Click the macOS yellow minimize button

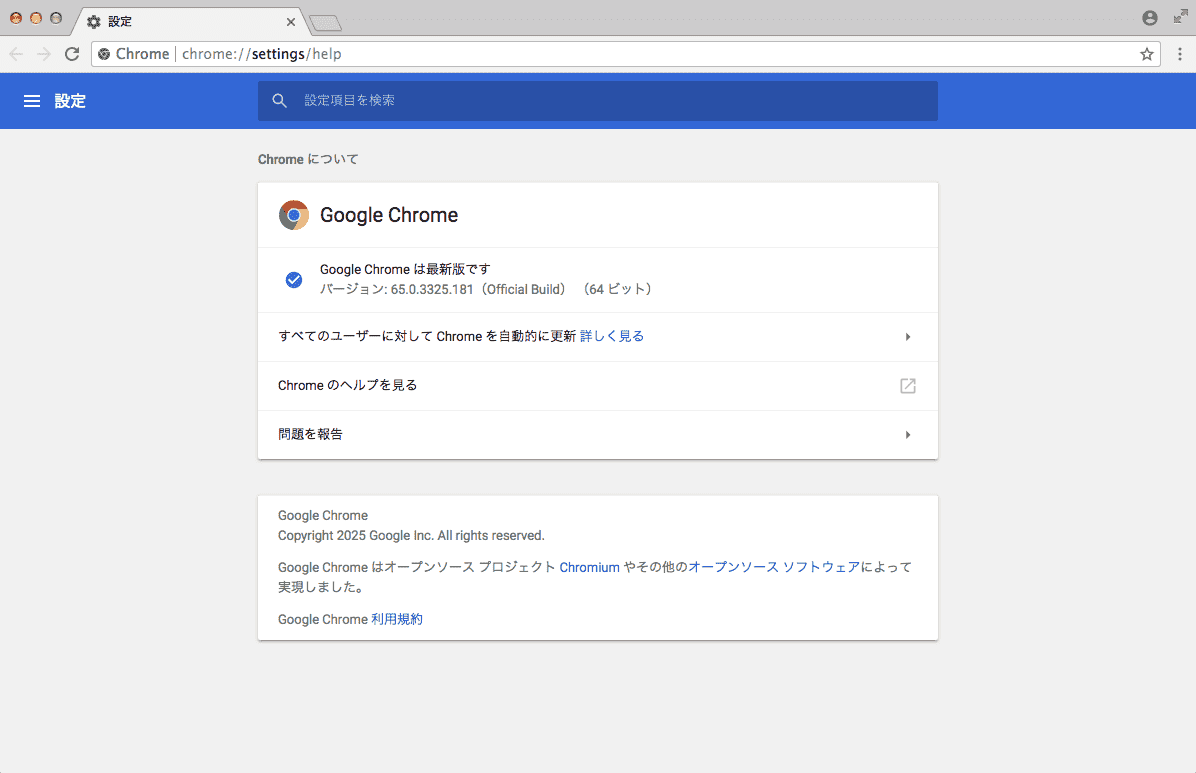point(36,18)
